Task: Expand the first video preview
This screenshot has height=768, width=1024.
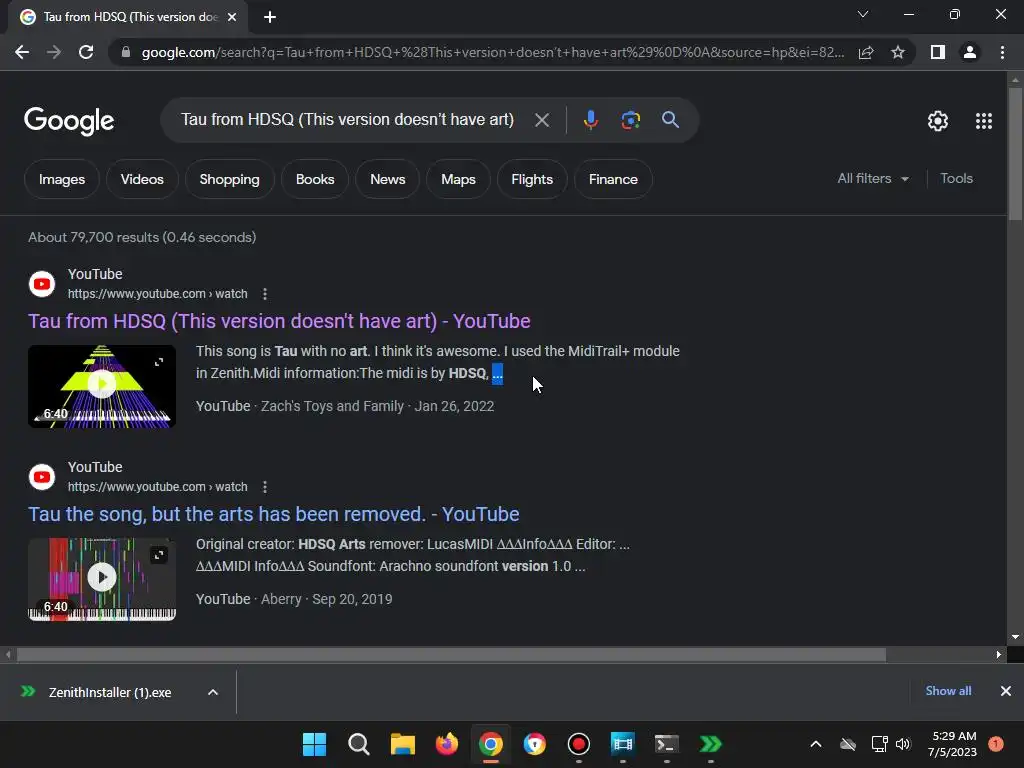Action: (x=159, y=362)
